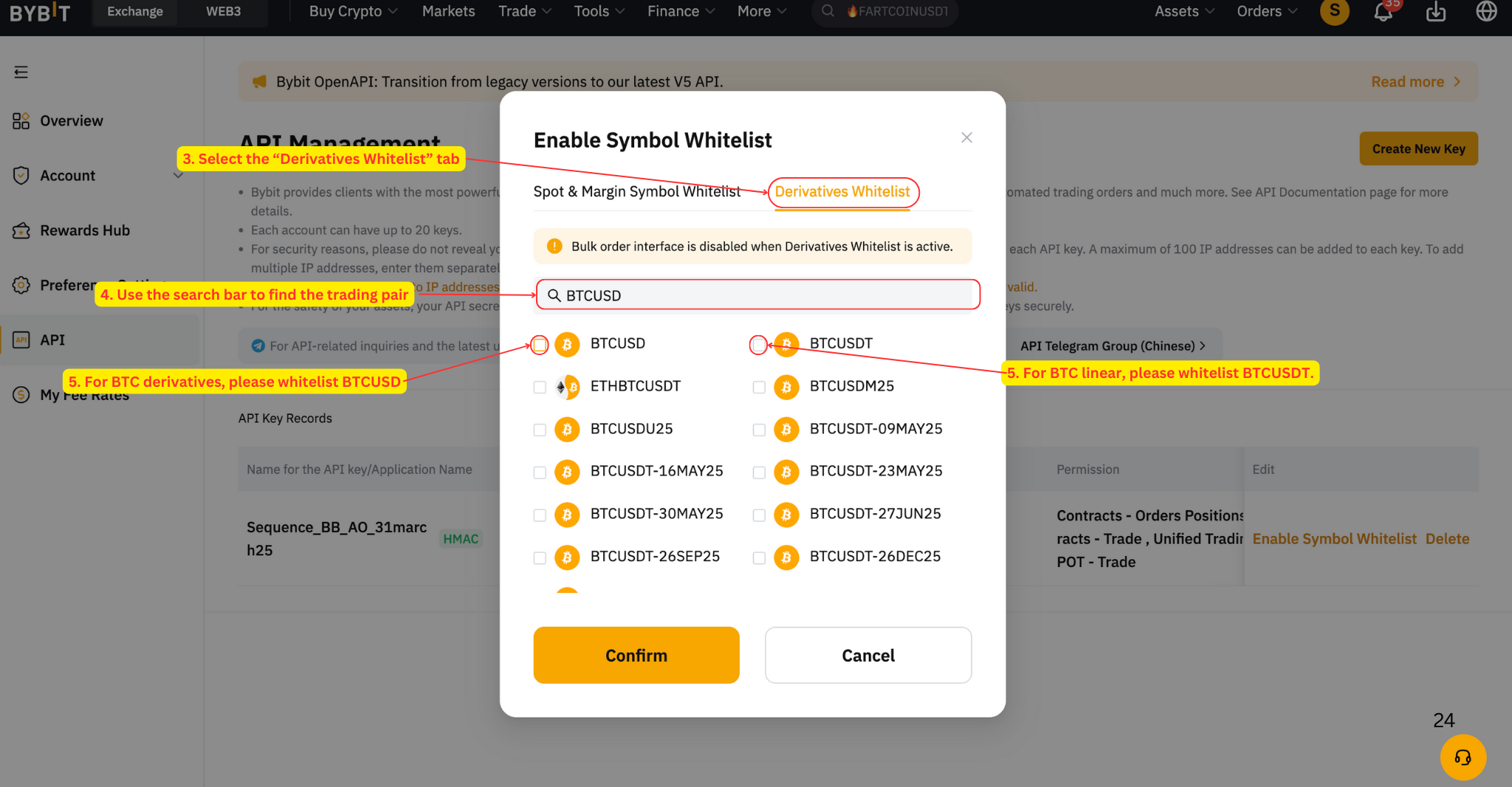Click the Cancel button
This screenshot has width=1512, height=787.
868,655
